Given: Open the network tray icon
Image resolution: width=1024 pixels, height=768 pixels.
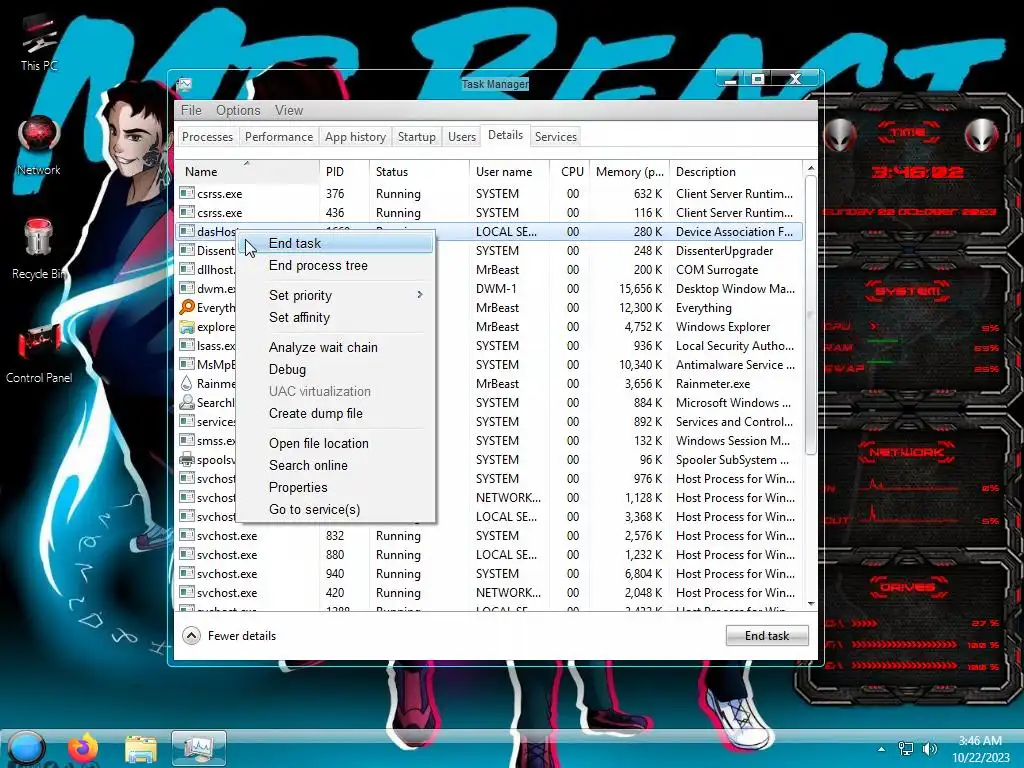Looking at the screenshot, I should (x=906, y=749).
